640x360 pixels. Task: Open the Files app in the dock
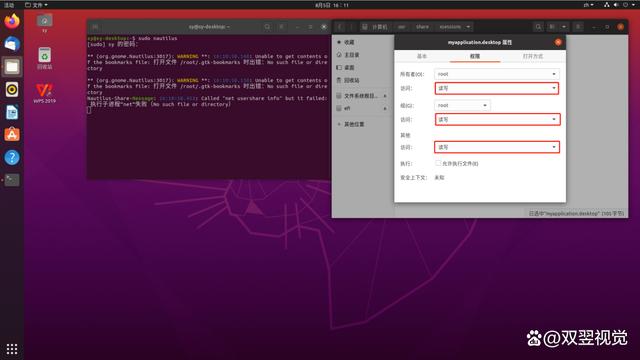12,67
